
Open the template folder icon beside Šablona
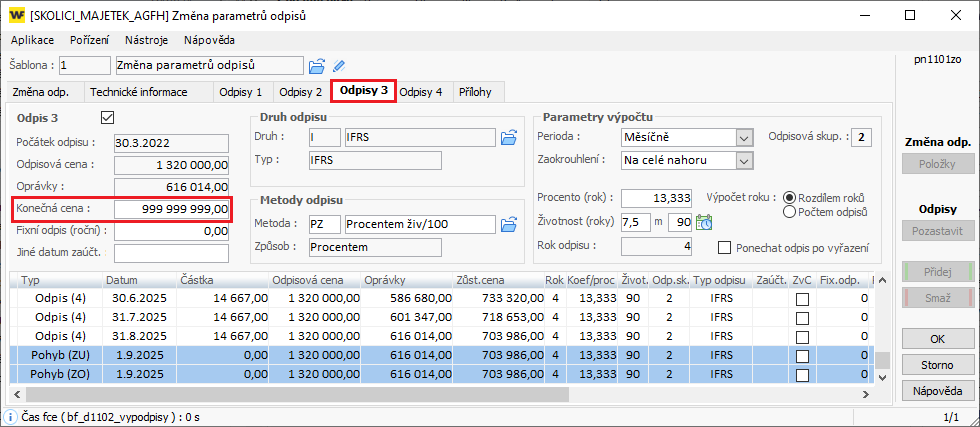(x=317, y=66)
